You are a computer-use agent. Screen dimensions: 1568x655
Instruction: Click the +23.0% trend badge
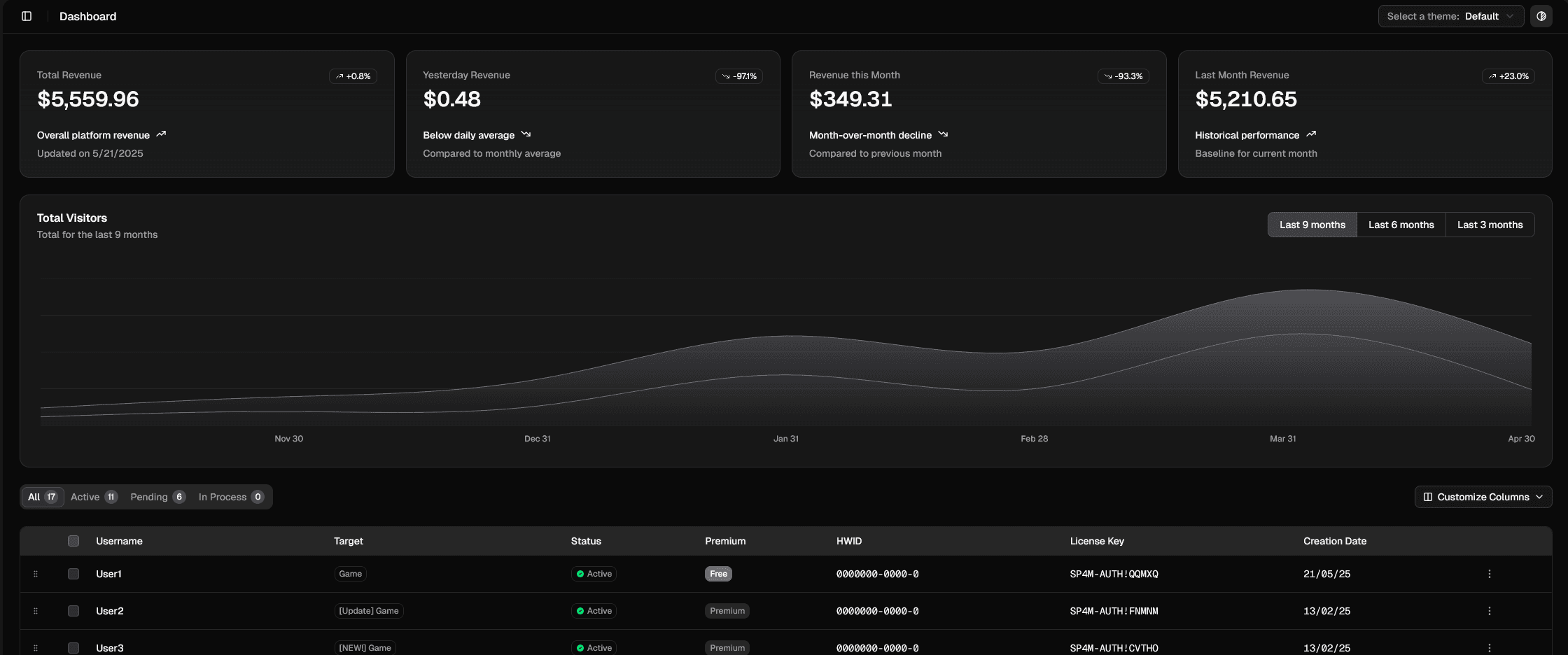coord(1508,76)
